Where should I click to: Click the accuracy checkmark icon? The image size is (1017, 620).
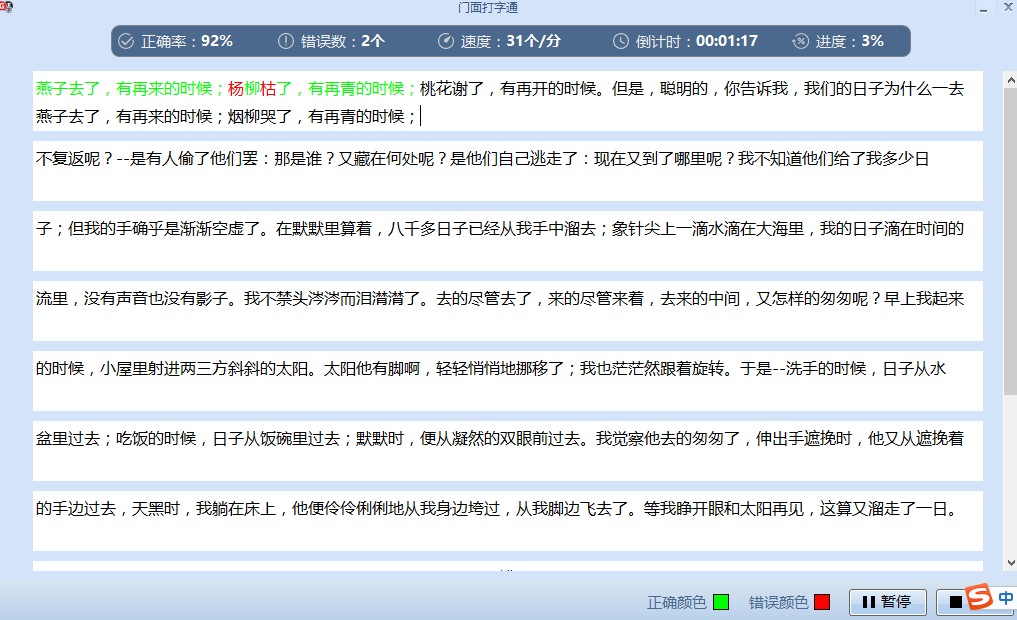[126, 41]
